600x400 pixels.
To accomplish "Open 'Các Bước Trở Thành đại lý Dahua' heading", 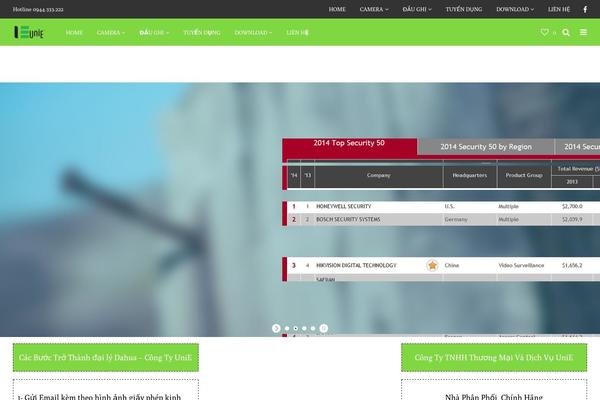I will coord(106,358).
